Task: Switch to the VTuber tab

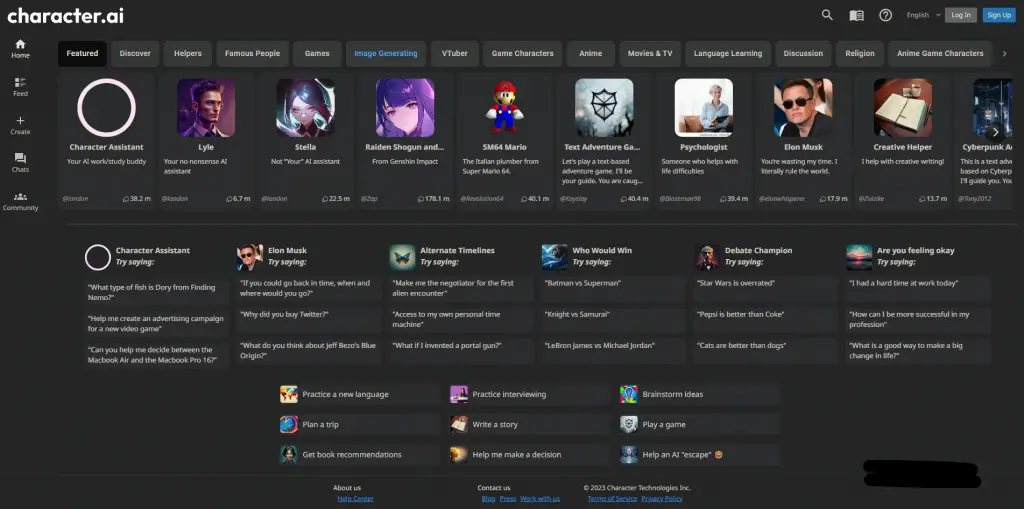Action: [x=455, y=54]
